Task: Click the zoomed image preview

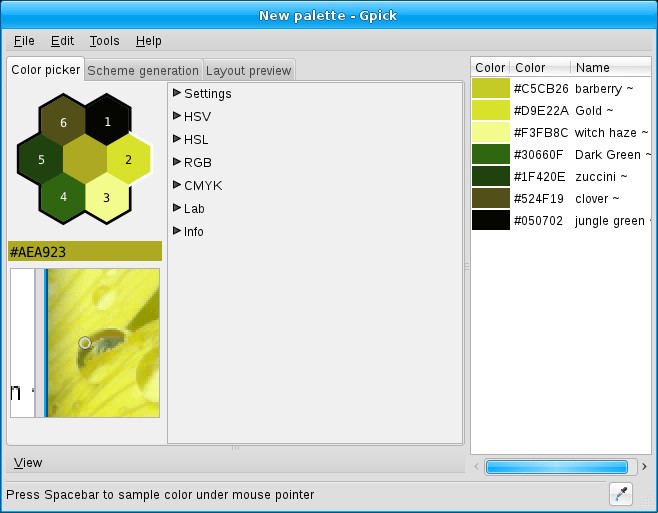Action: tap(103, 342)
